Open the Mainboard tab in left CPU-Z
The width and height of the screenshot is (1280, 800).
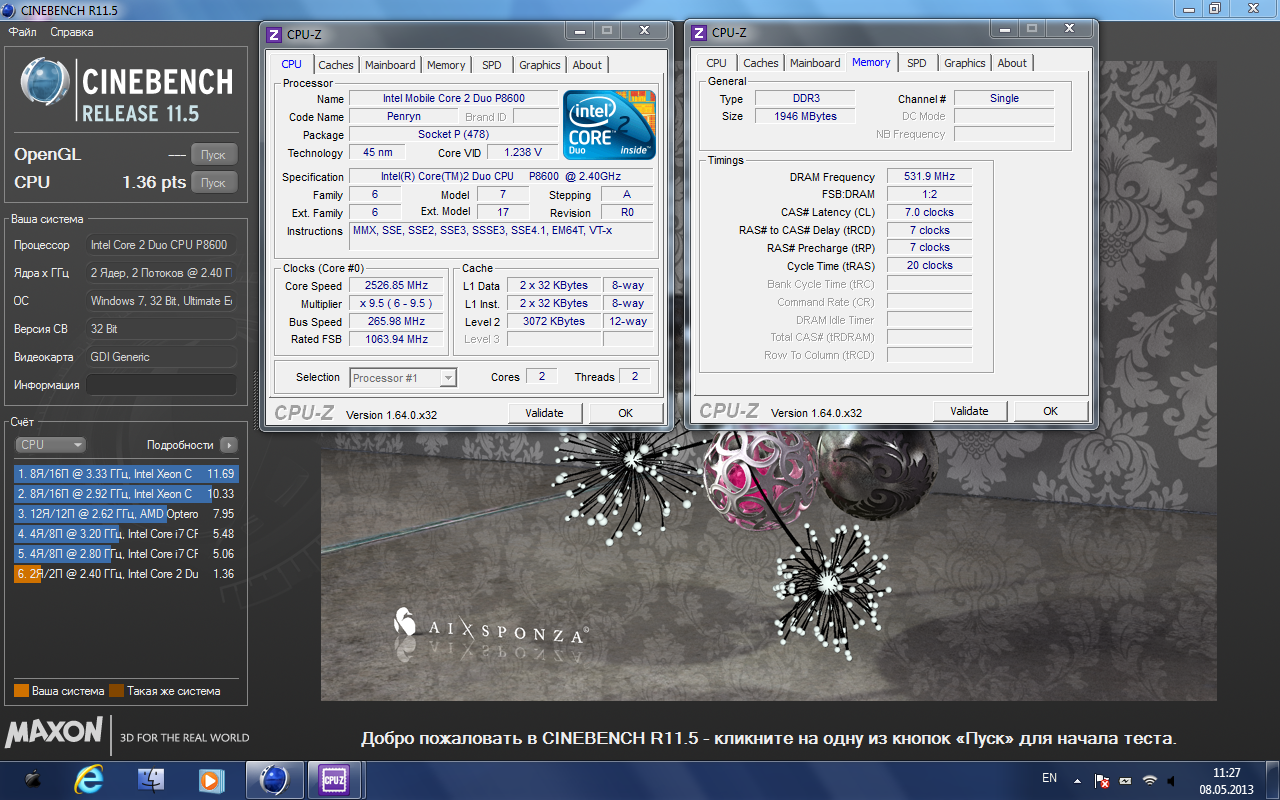click(390, 65)
